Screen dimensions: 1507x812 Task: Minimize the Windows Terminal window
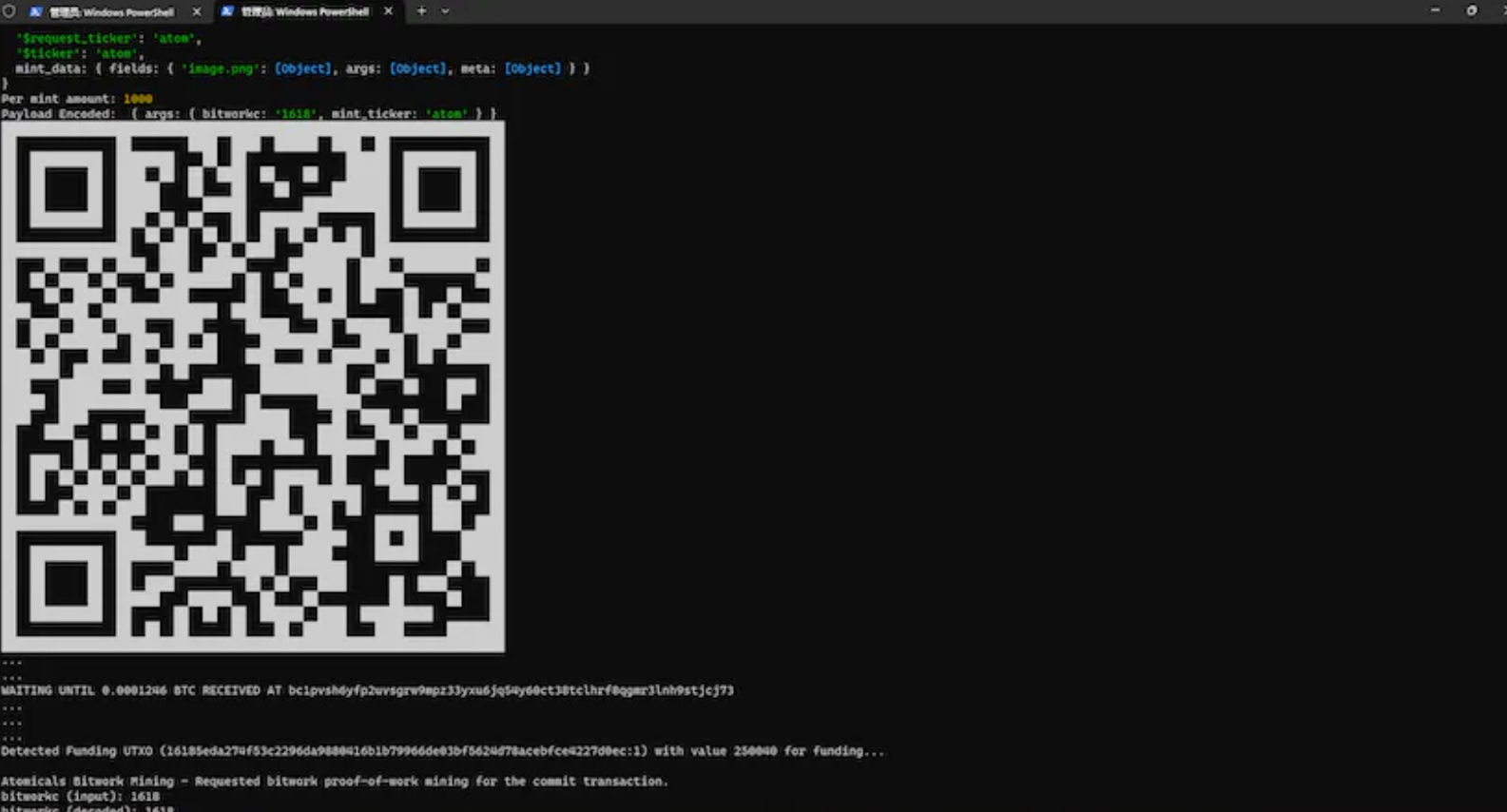(x=1435, y=10)
